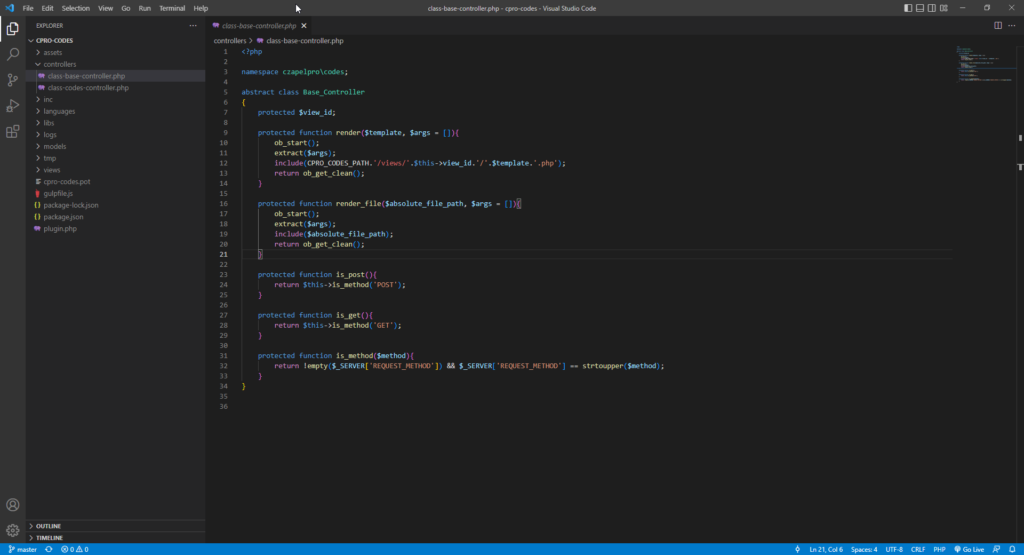This screenshot has height=555, width=1024.
Task: Select class-base-controller.php in explorer
Action: (x=116, y=76)
